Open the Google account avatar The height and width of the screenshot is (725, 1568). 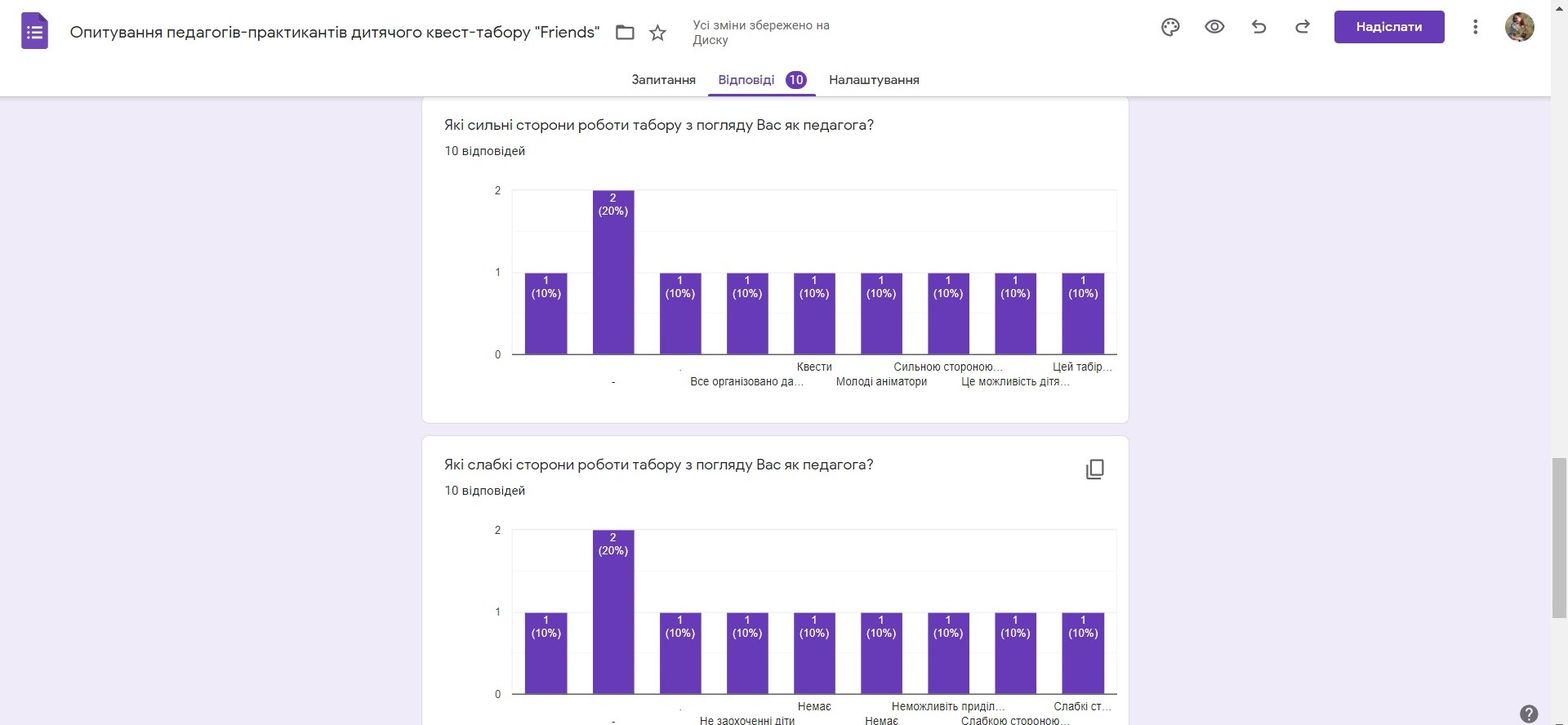tap(1519, 27)
